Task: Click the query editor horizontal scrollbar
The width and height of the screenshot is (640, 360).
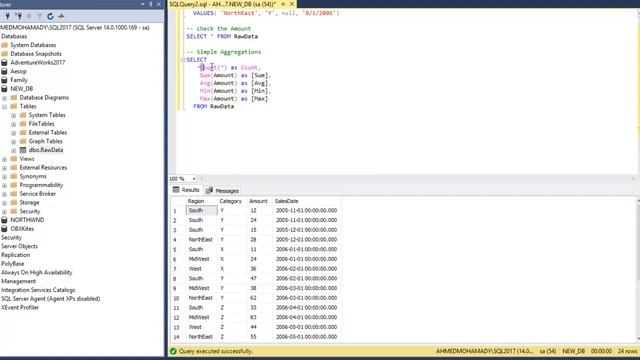Action: 416,179
